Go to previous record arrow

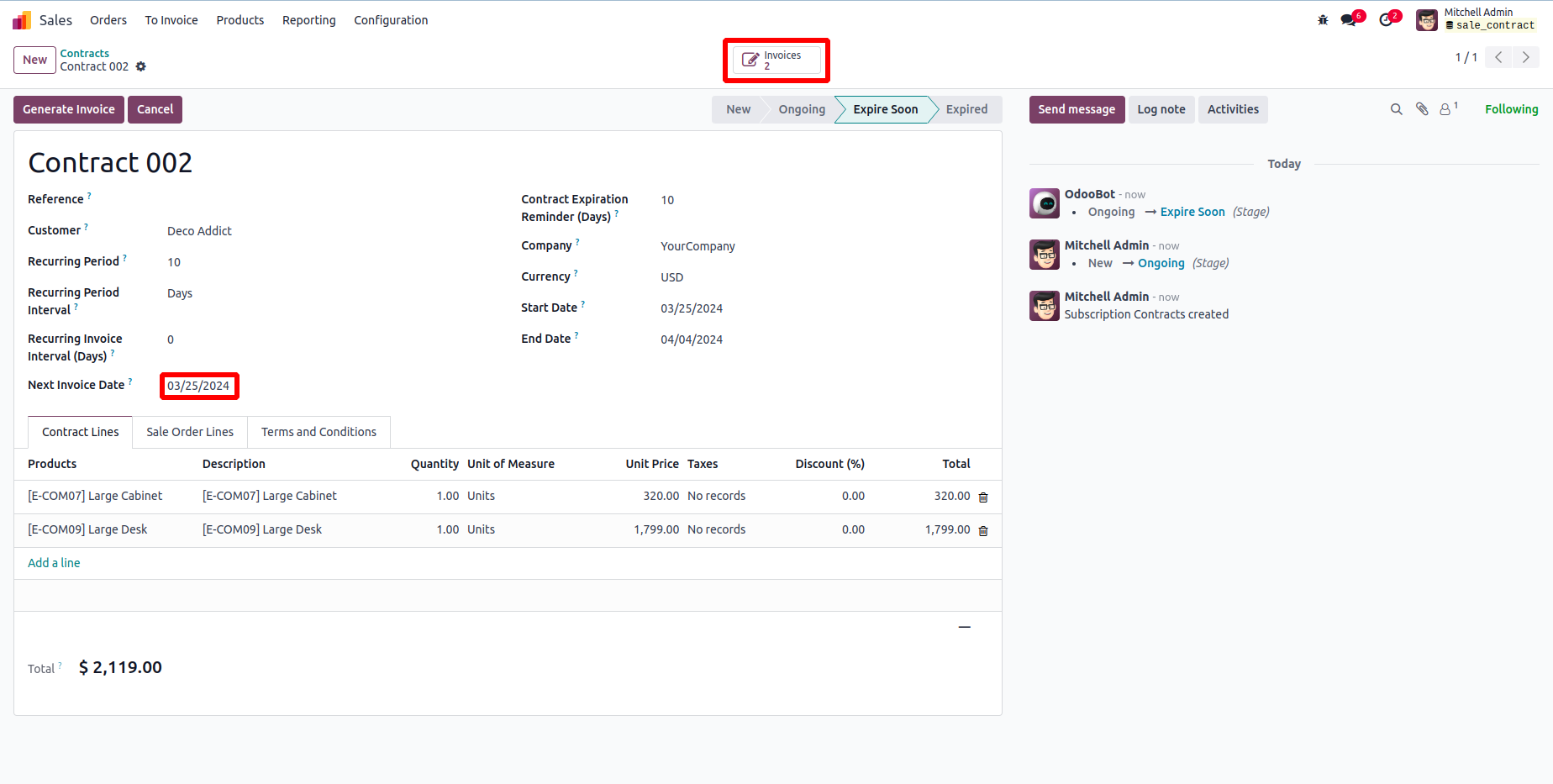1498,57
